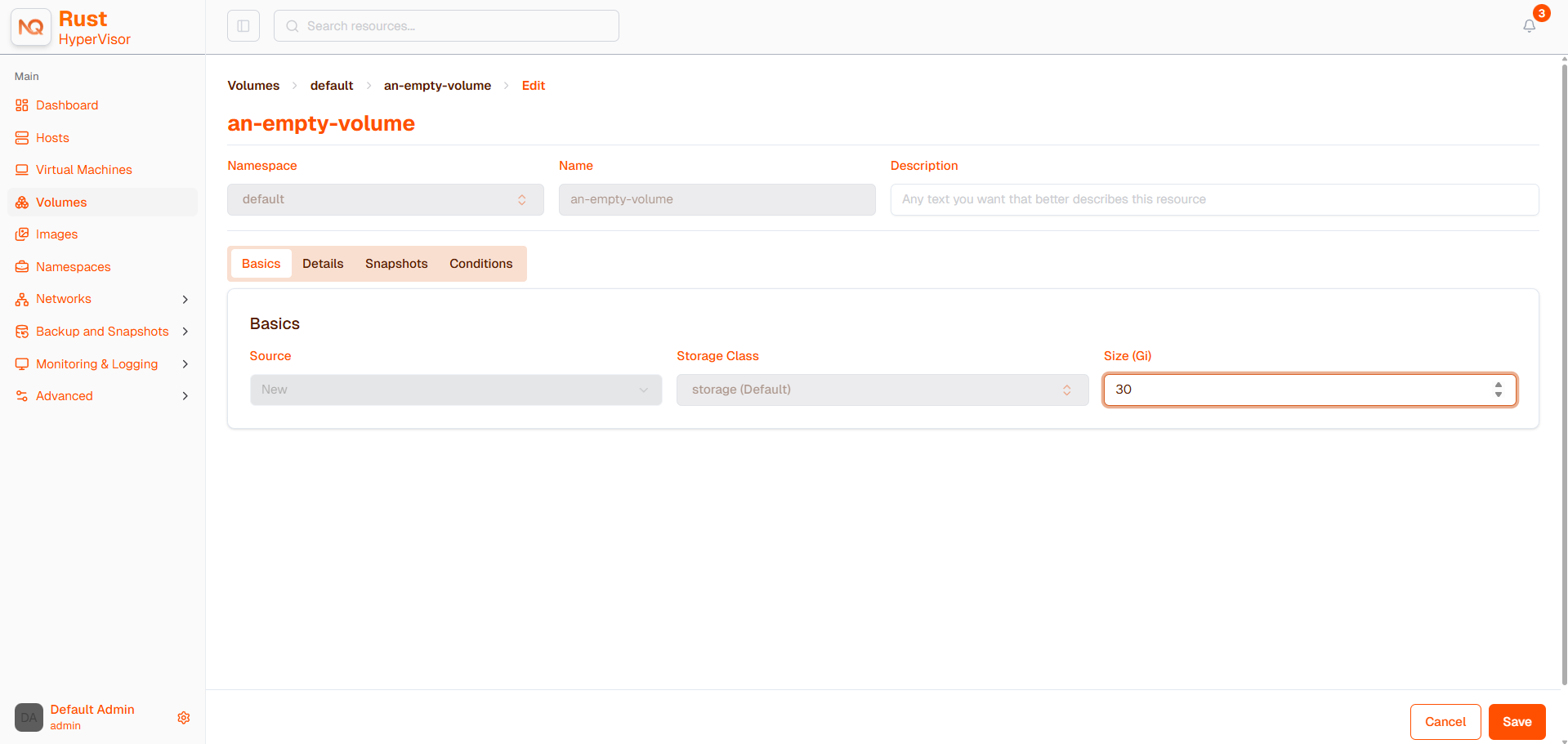Image resolution: width=1568 pixels, height=744 pixels.
Task: Increase Size (Gi) with stepper arrow
Action: click(x=1499, y=385)
